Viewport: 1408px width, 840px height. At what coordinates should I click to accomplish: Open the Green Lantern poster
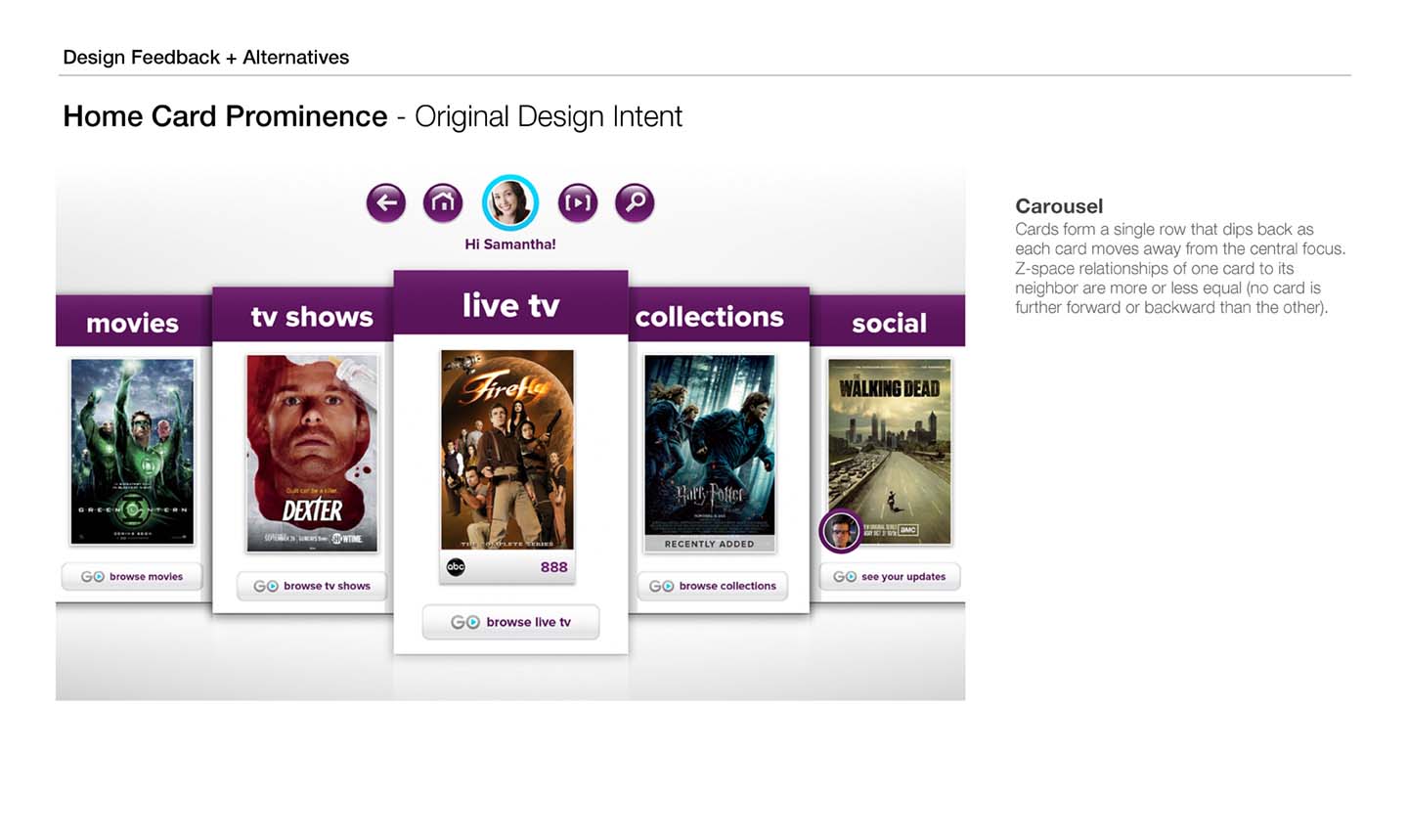click(x=132, y=451)
